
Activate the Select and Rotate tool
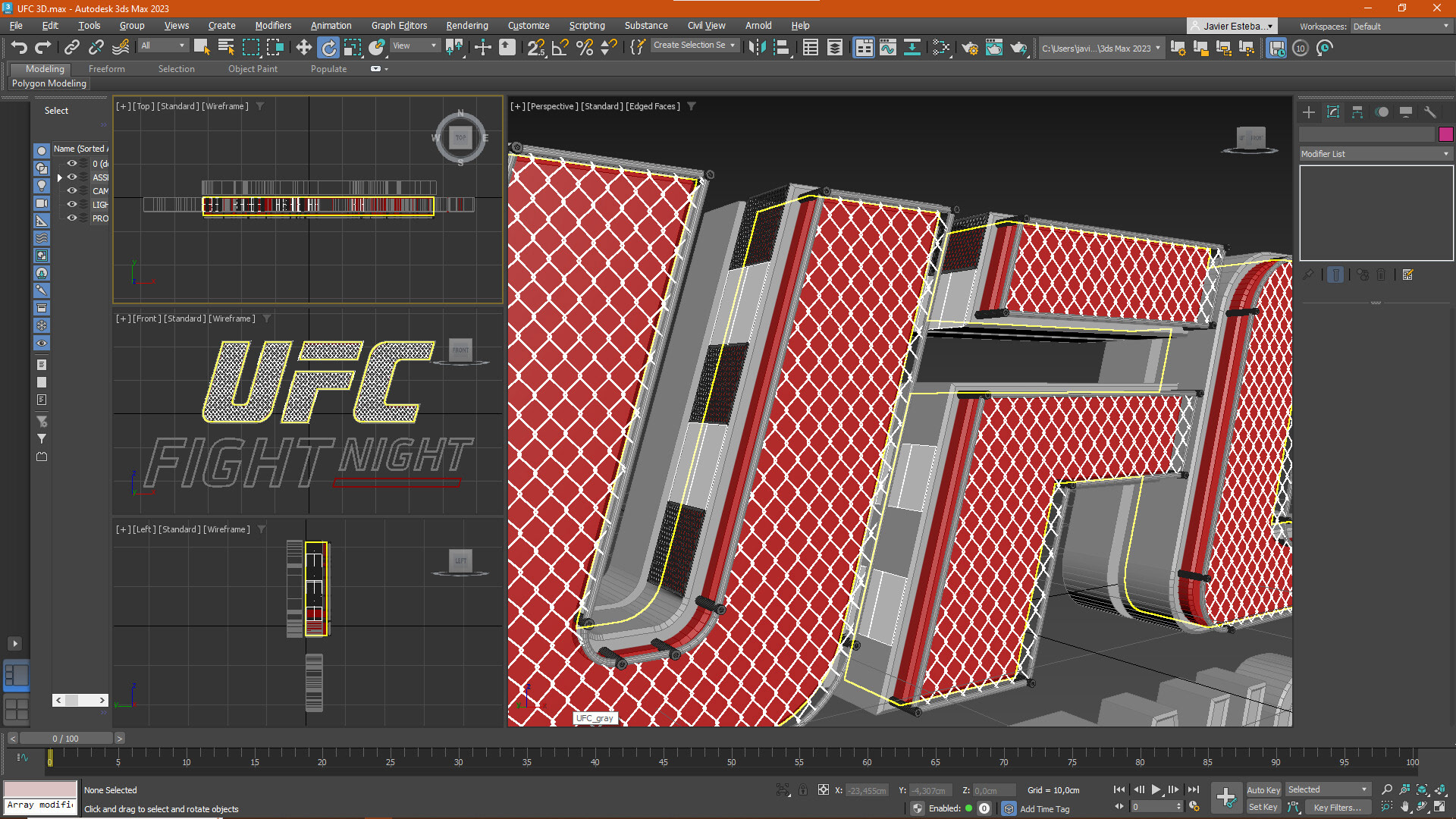pos(328,48)
